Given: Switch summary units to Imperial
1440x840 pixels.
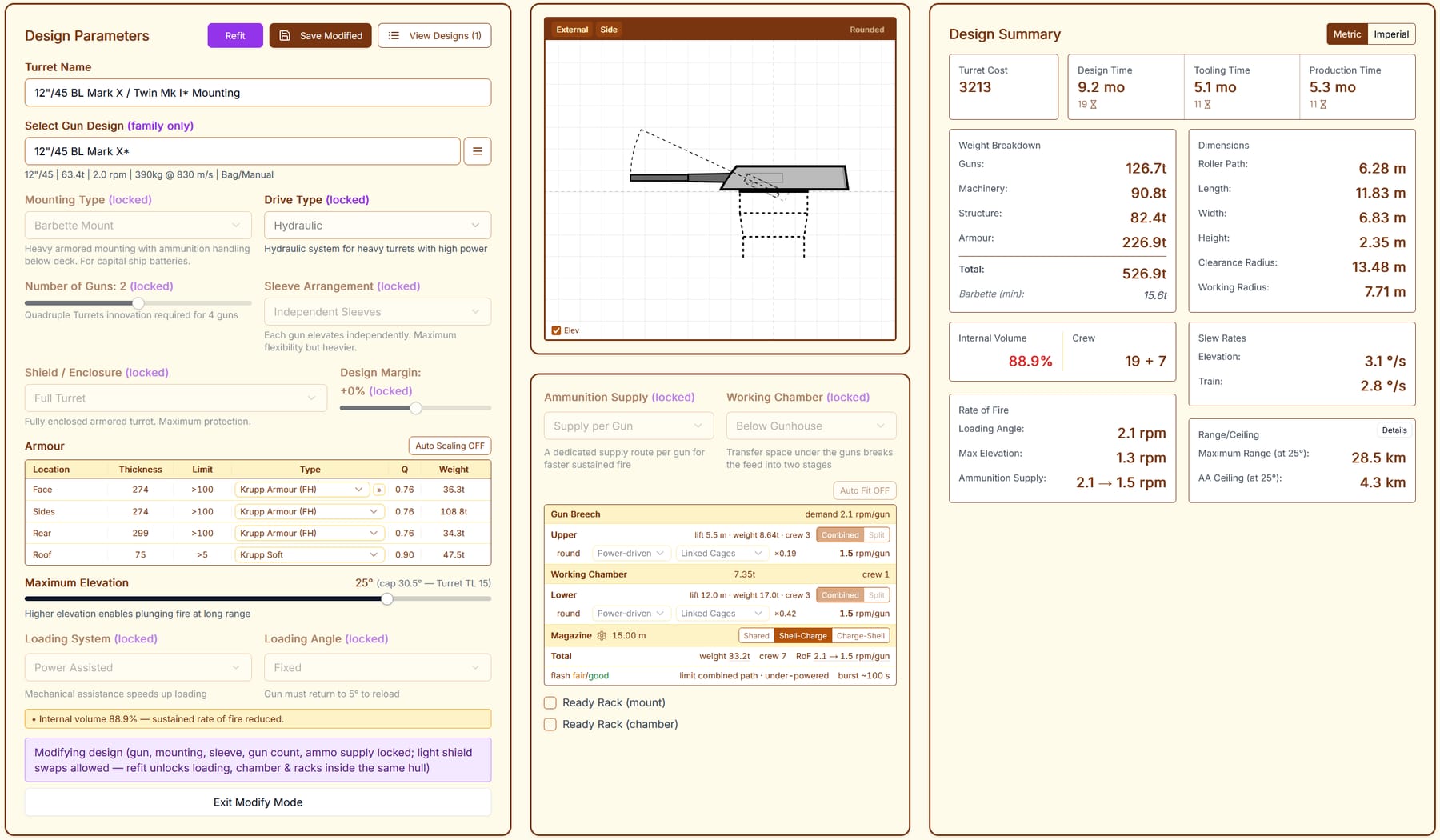Looking at the screenshot, I should coord(1391,34).
